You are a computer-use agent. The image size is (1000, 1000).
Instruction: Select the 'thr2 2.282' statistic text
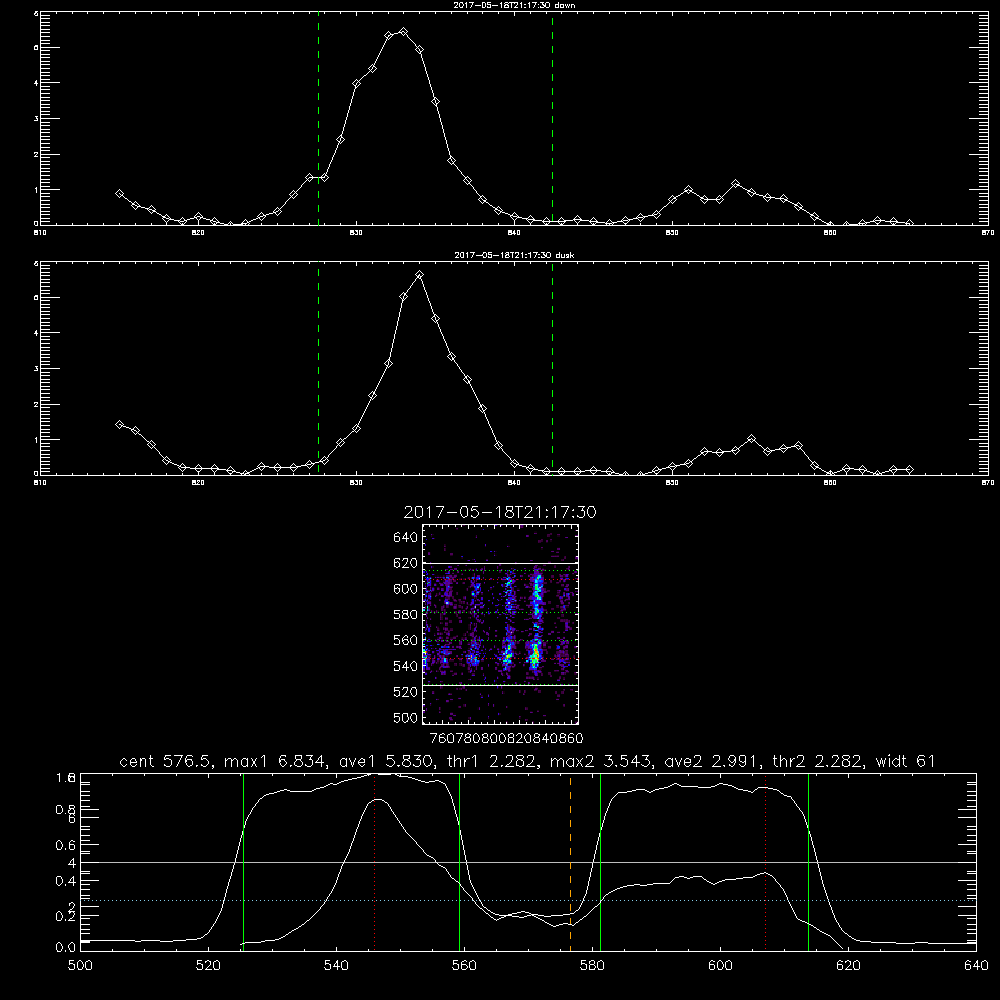(x=819, y=761)
